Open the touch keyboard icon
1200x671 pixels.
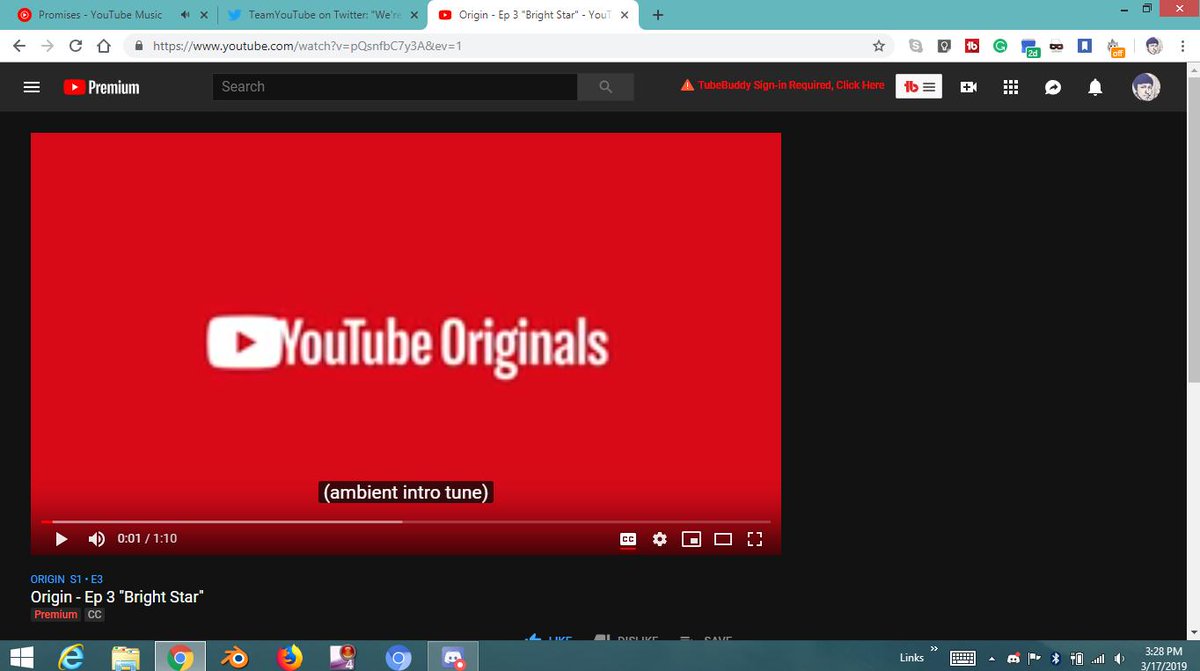962,658
